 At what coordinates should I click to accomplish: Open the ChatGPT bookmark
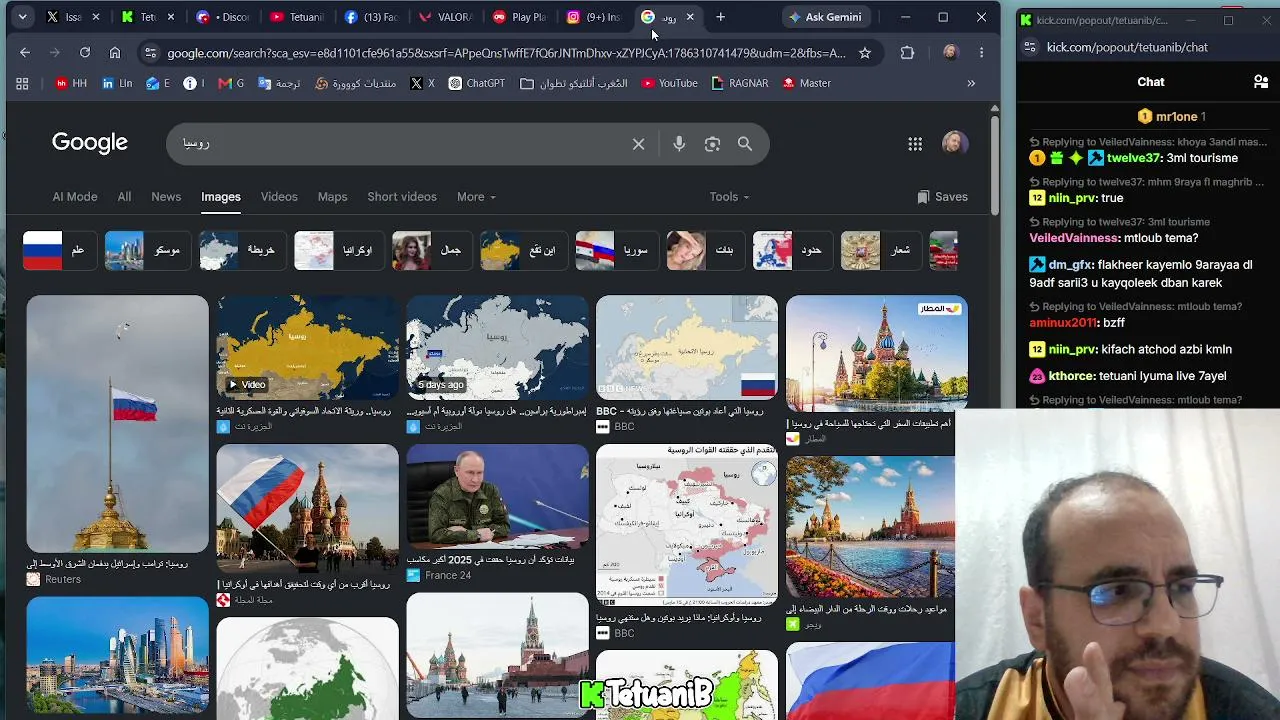coord(476,83)
